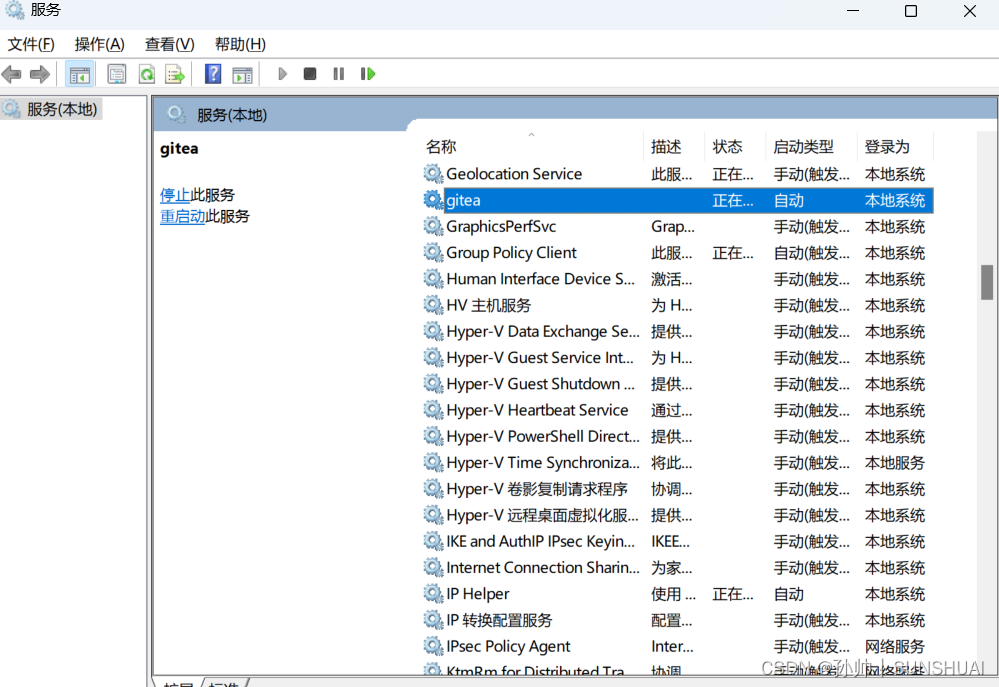The image size is (999, 687).
Task: Click the gear icon beside Geolocation Service
Action: (433, 173)
